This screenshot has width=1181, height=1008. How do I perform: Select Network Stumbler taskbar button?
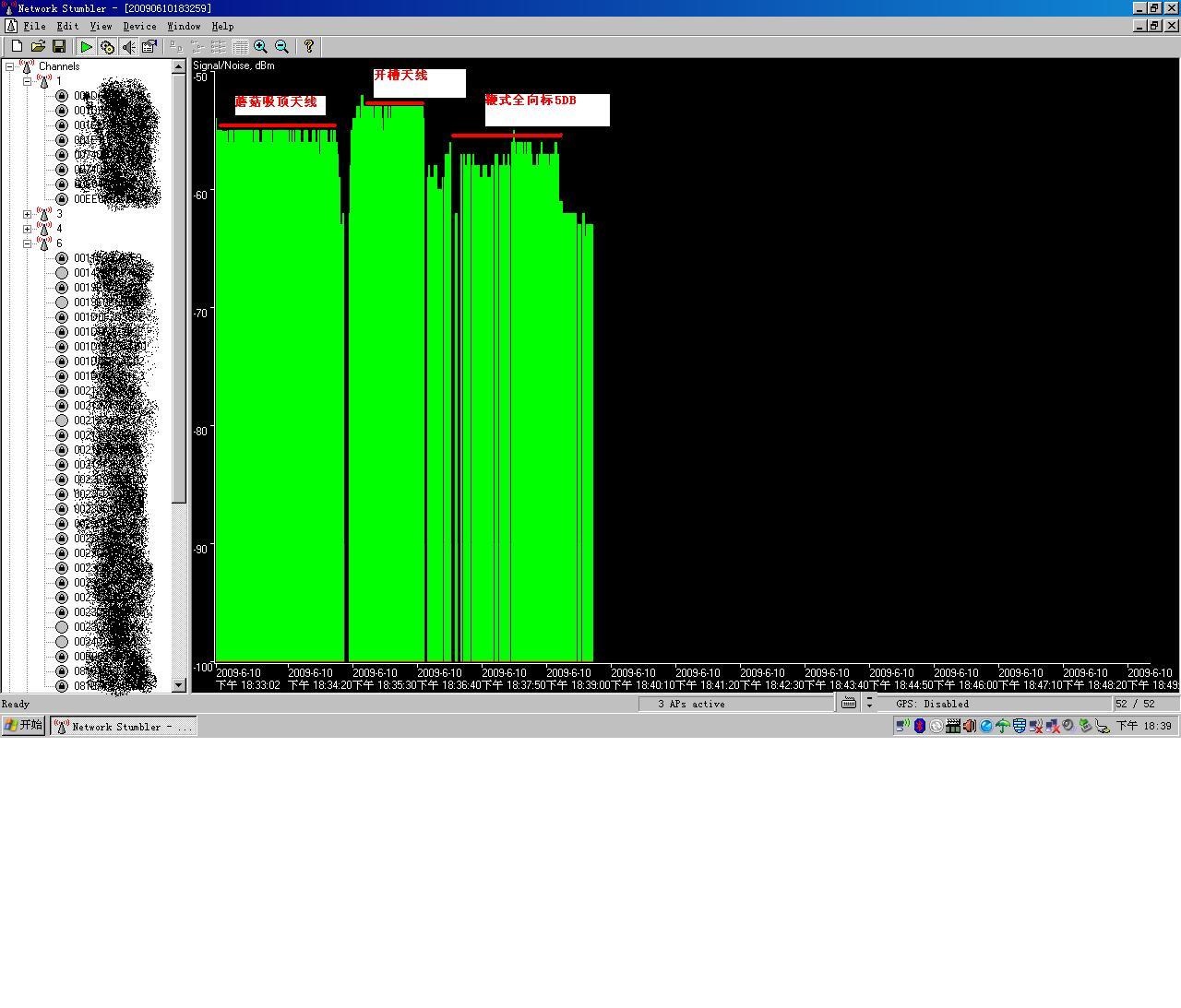pyautogui.click(x=124, y=726)
